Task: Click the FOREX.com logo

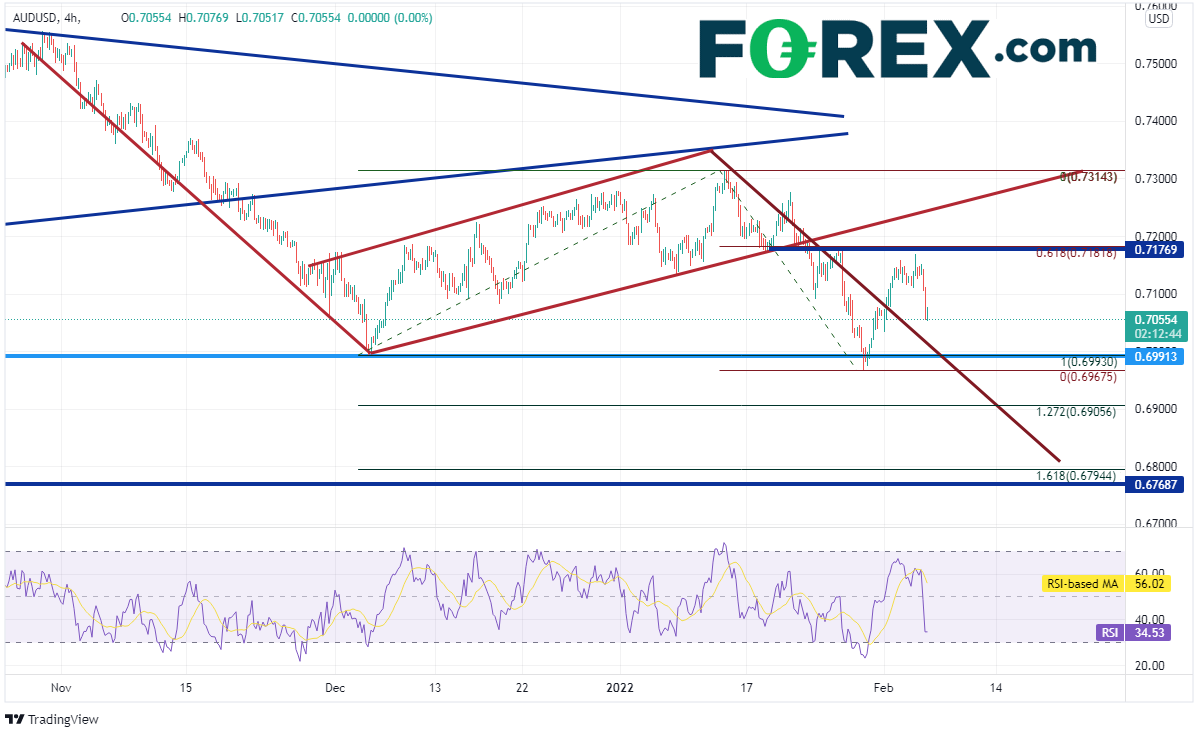Action: point(896,48)
